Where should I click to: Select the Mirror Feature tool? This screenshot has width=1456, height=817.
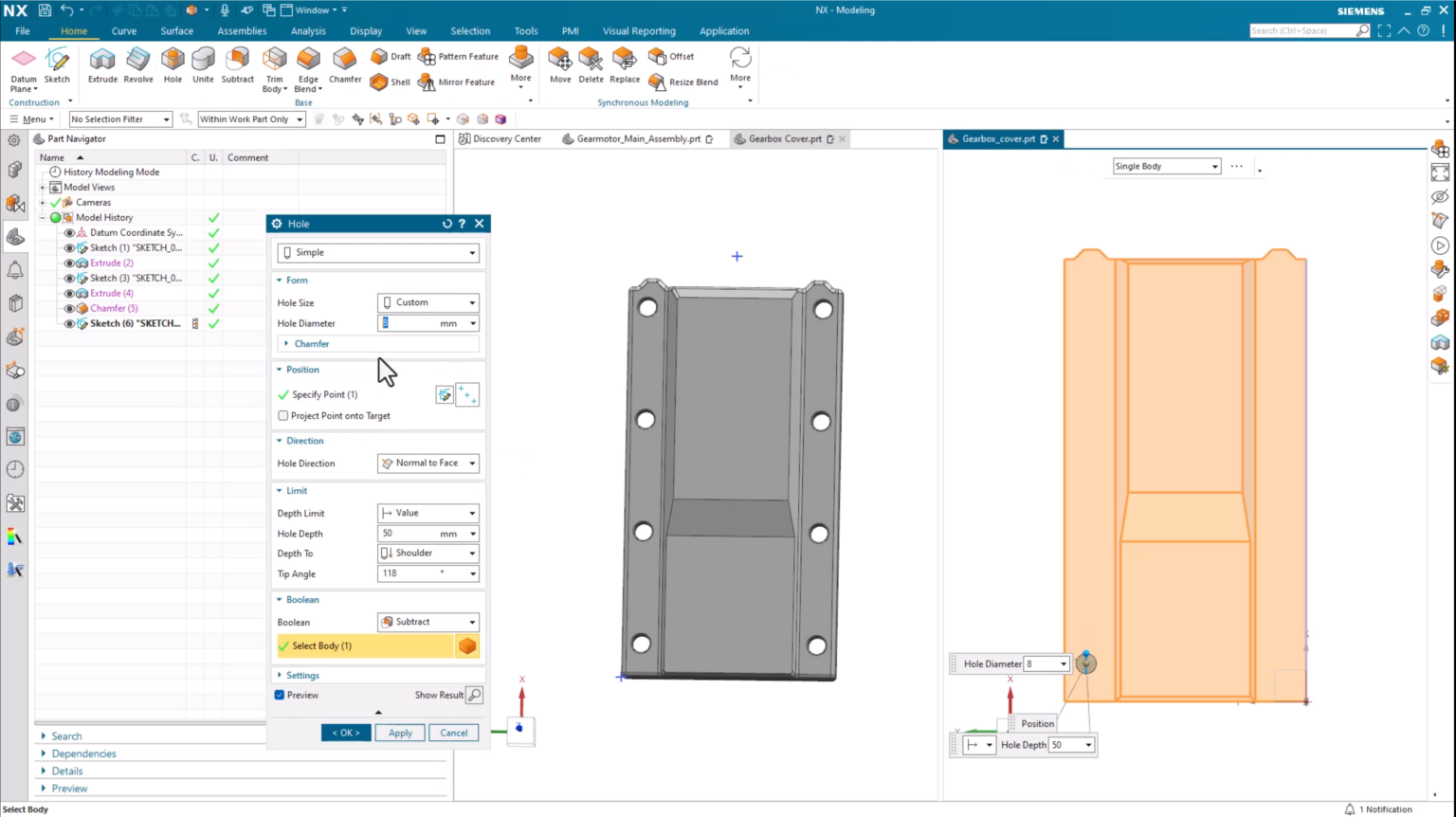coord(457,82)
